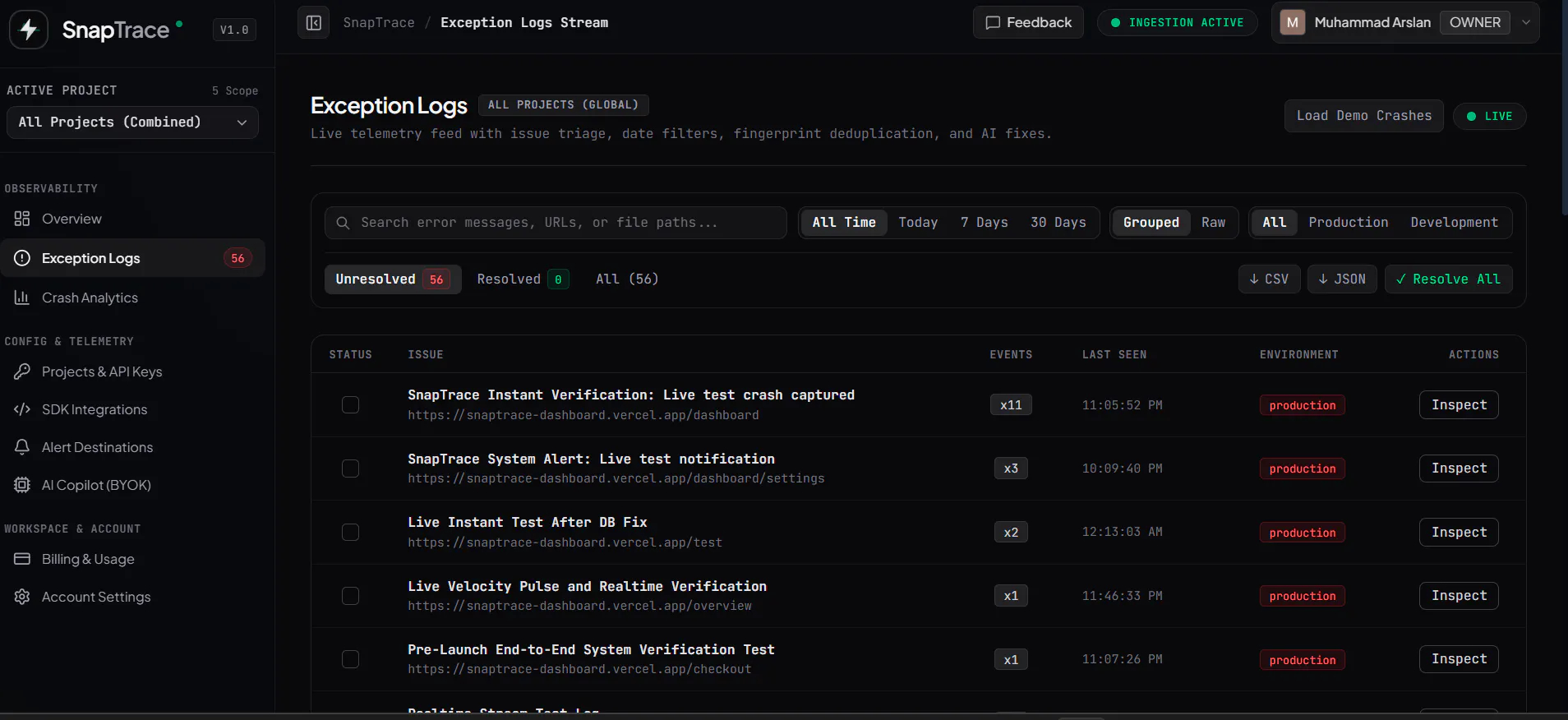Click the OWNER role badge
The height and width of the screenshot is (720, 1568).
click(1475, 23)
